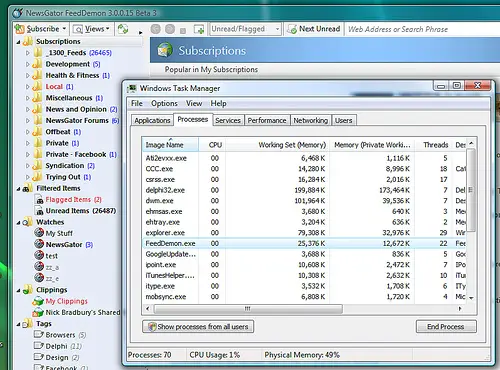Open the Flagged Items filter icon
This screenshot has width=500, height=370.
pos(40,200)
